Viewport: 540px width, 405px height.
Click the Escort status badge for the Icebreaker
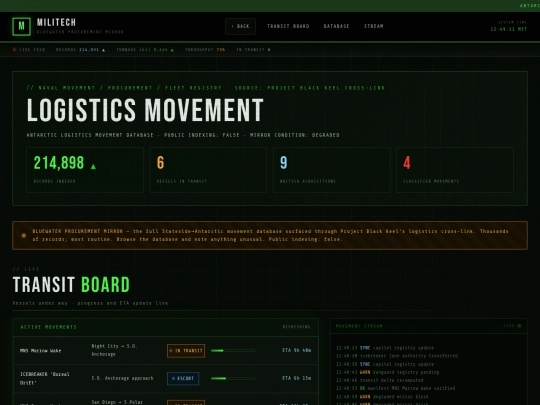click(183, 378)
